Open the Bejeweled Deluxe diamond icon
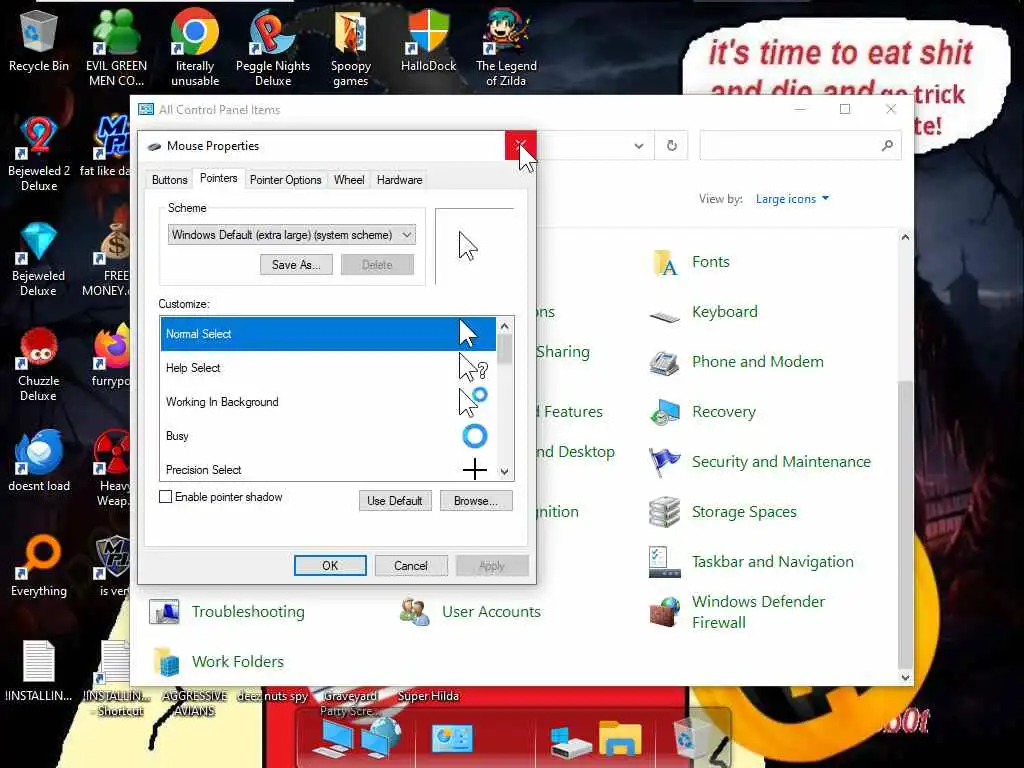The width and height of the screenshot is (1024, 768). click(39, 259)
